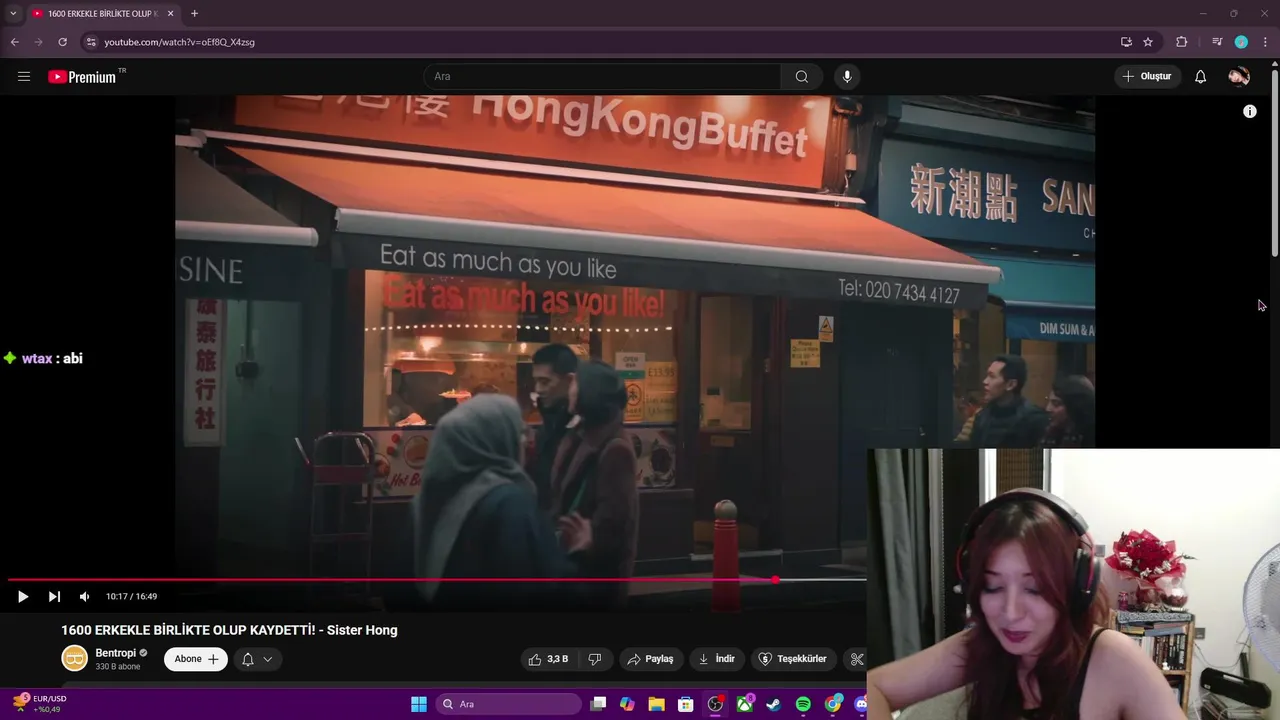Download the video with İndir
The image size is (1280, 720).
717,659
